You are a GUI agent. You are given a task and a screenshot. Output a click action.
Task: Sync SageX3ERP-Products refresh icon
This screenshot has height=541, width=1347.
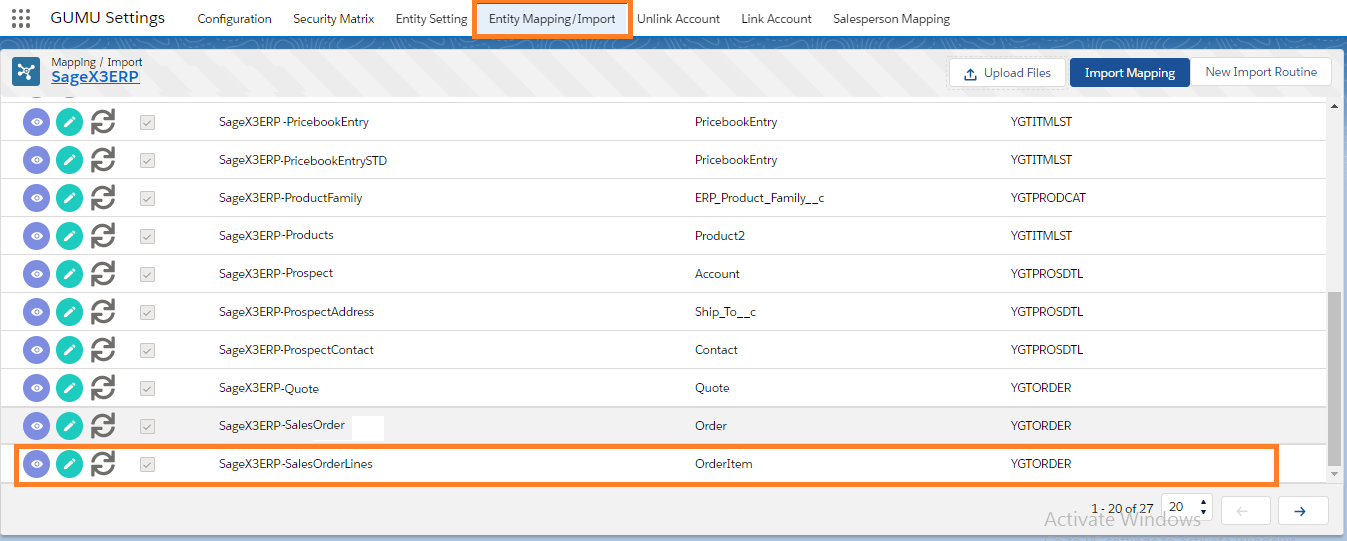coord(103,236)
